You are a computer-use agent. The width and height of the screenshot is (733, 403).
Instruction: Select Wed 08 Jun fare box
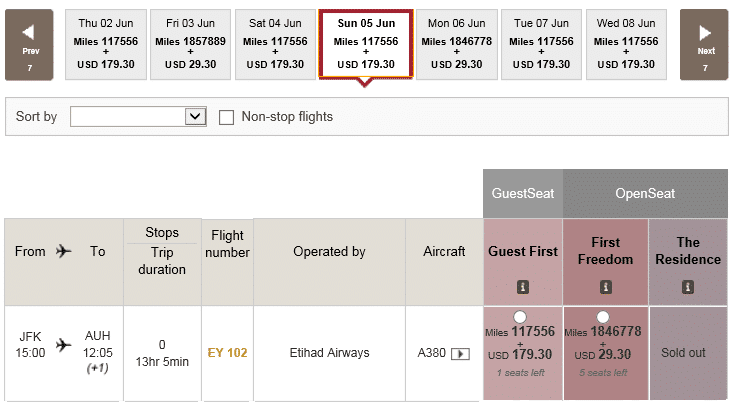[x=626, y=44]
